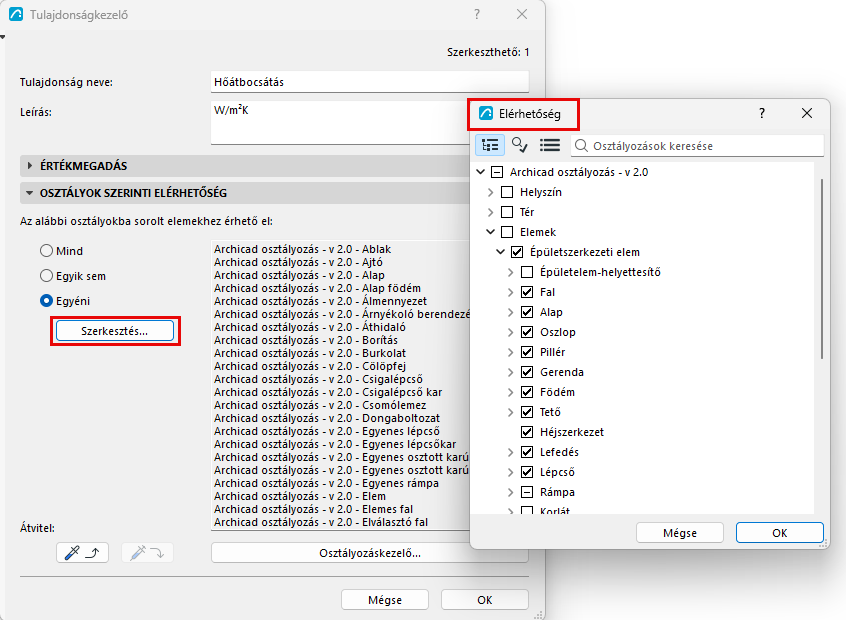
Task: Select the Mind radio option
Action: 46,251
